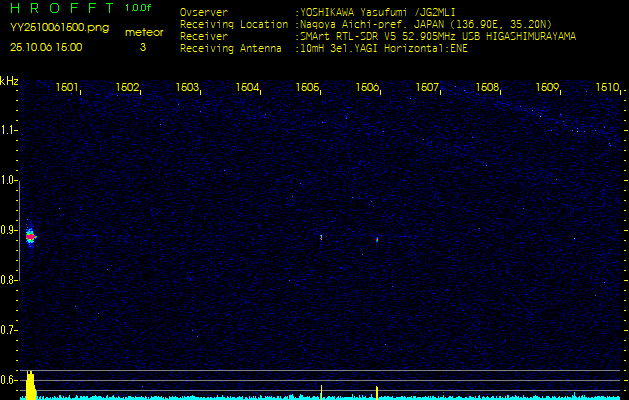The width and height of the screenshot is (629, 400).
Task: Click the 1610 time marker
Action: coord(607,88)
